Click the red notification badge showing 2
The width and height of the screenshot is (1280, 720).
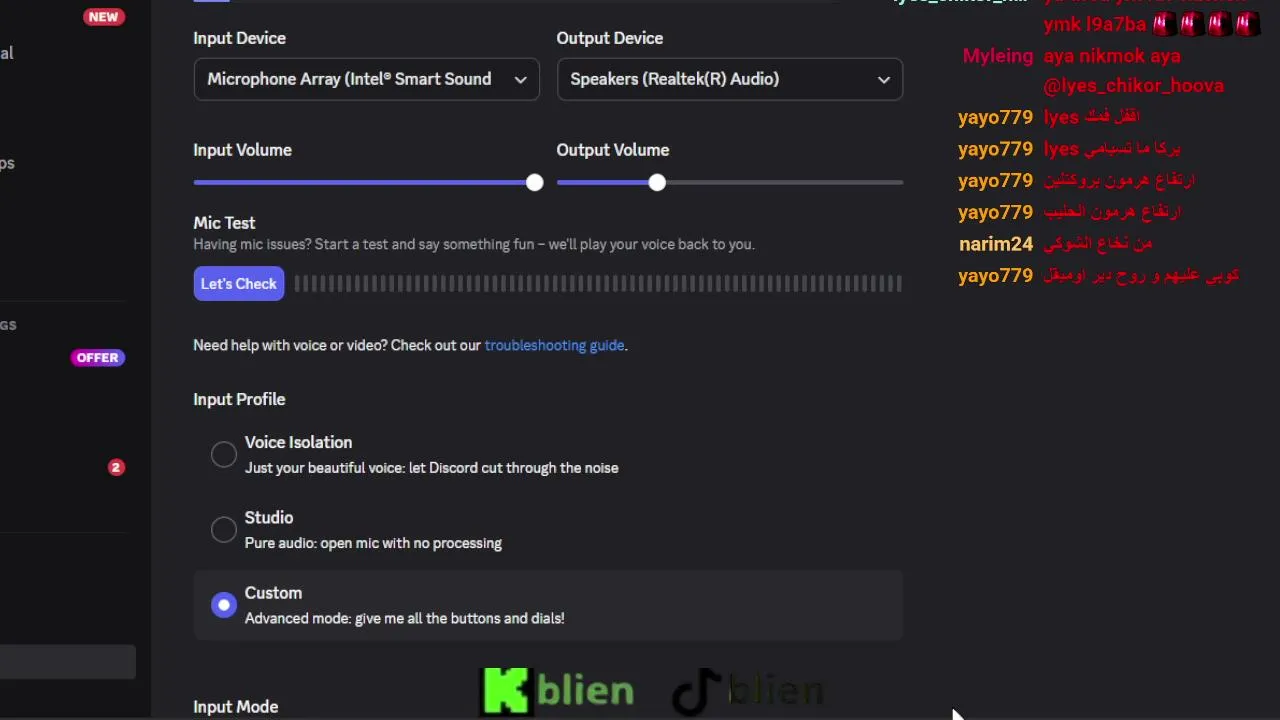click(x=116, y=467)
